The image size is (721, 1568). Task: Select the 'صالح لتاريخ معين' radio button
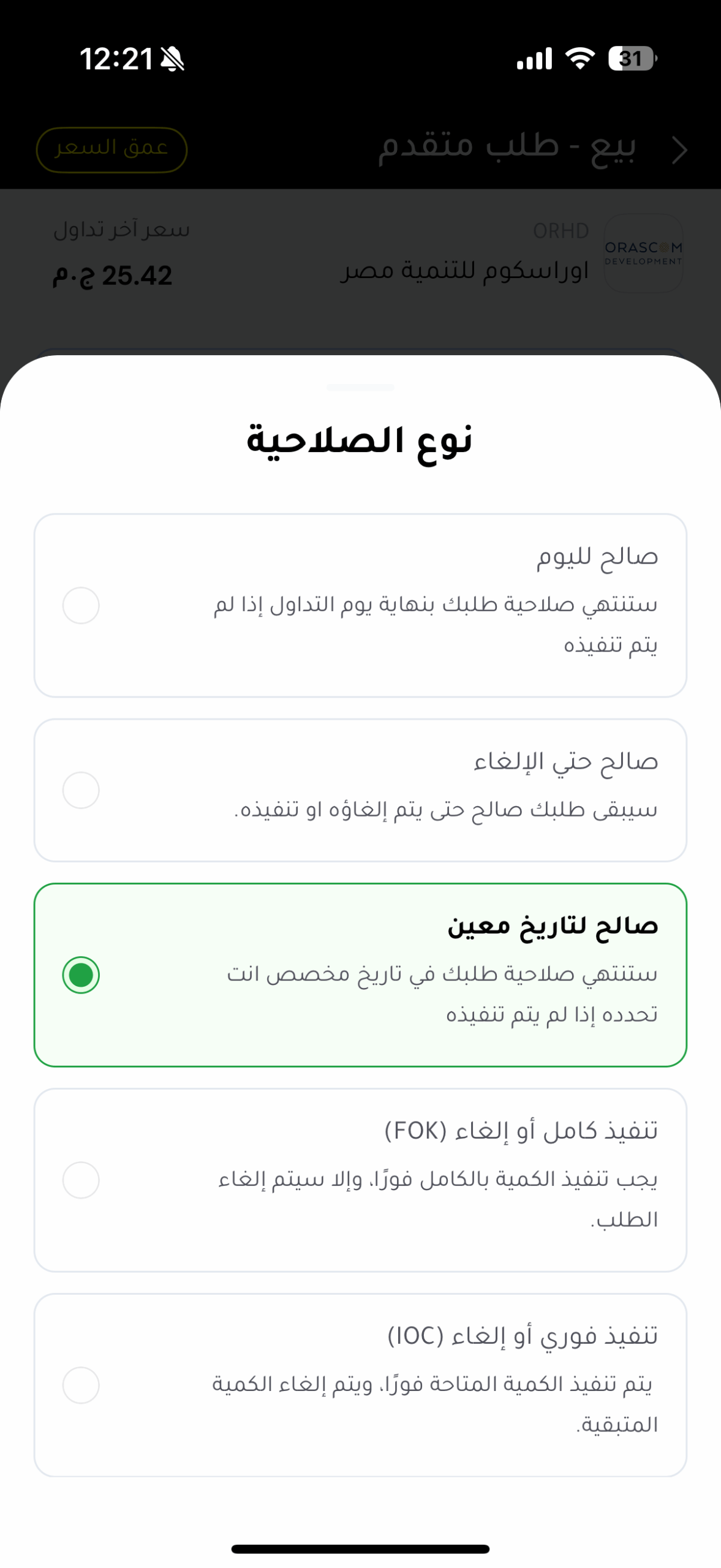(x=81, y=974)
